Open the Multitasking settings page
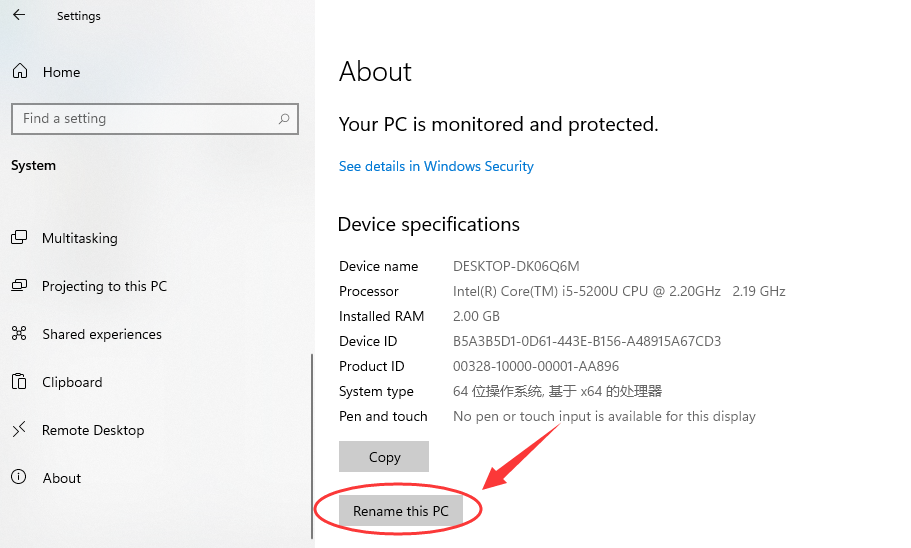Viewport: 911px width, 548px height. pyautogui.click(x=80, y=238)
